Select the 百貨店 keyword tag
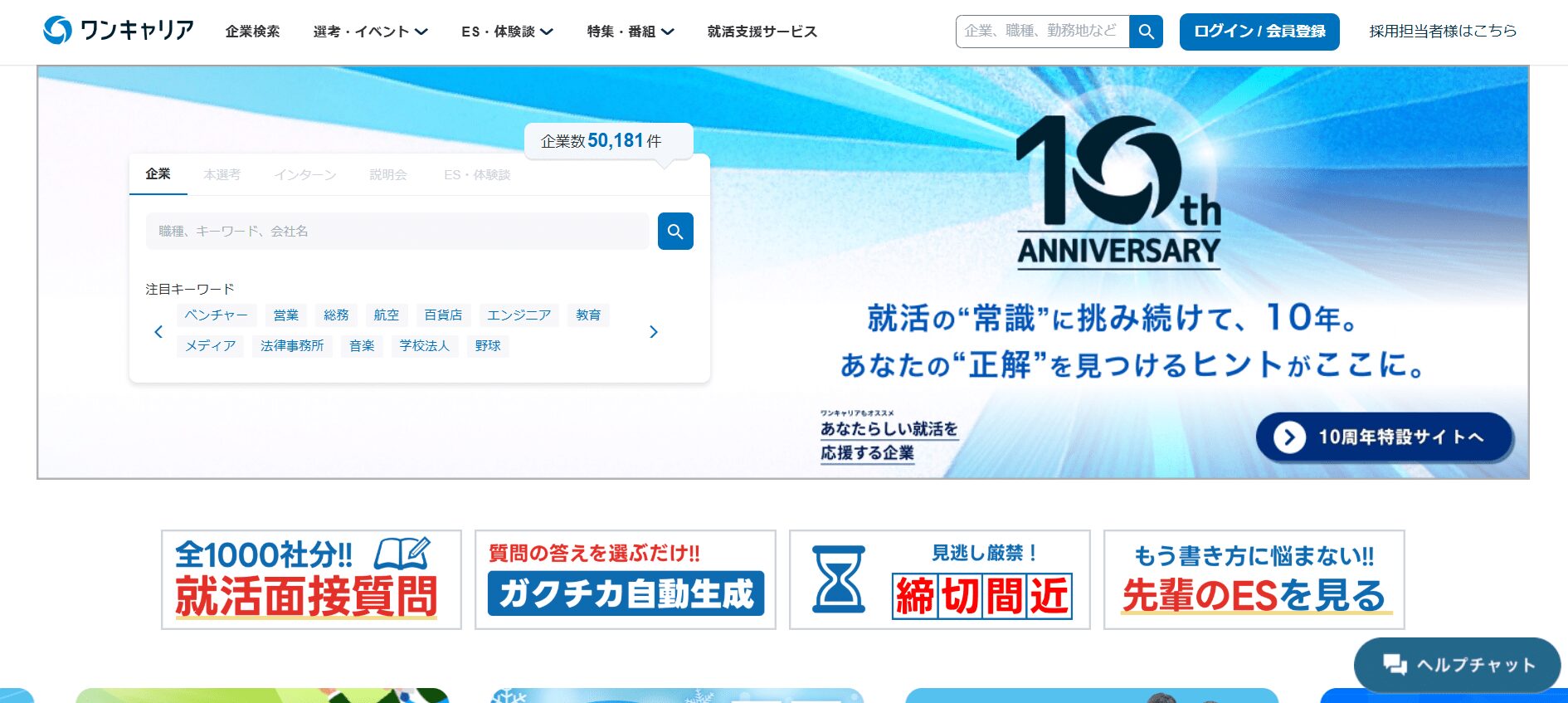This screenshot has width=1568, height=703. coord(443,315)
